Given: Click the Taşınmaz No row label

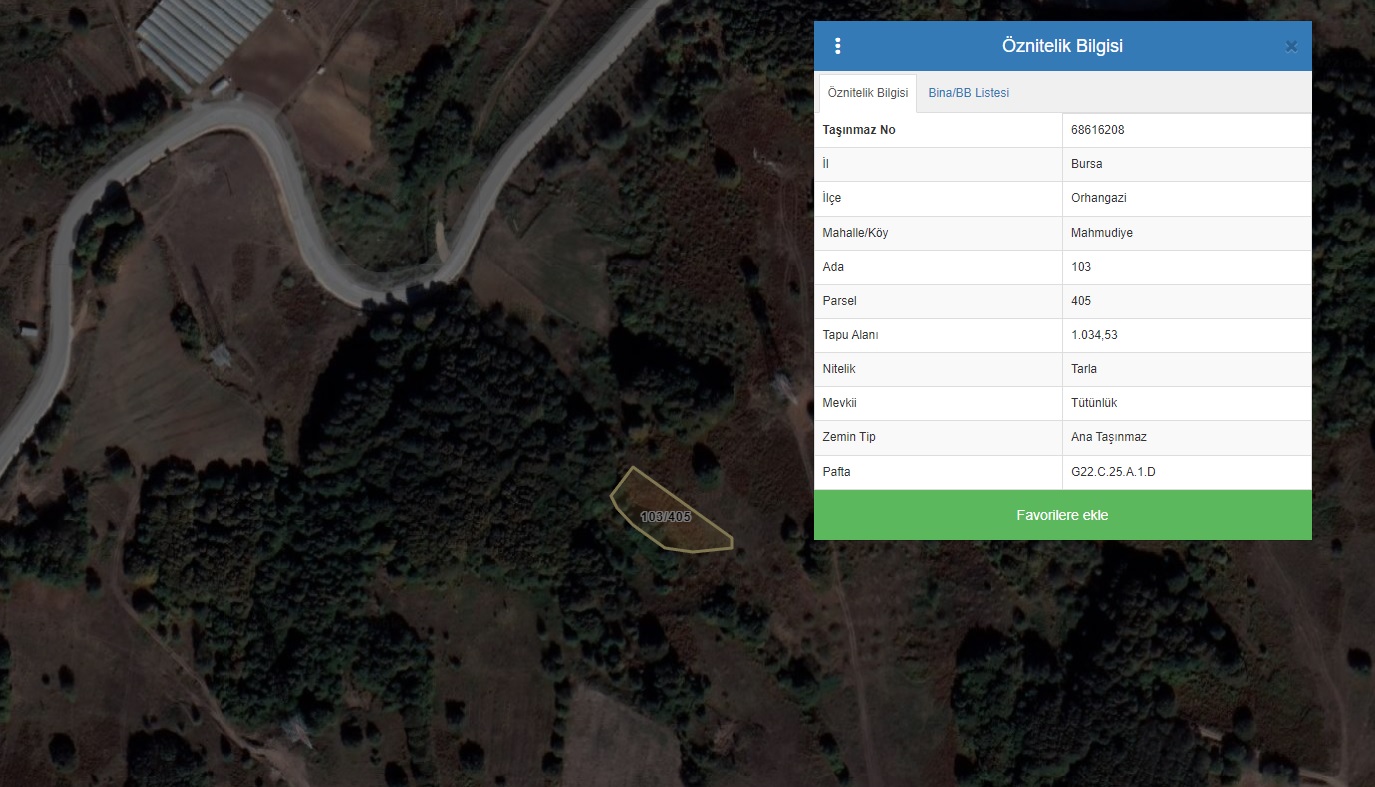Looking at the screenshot, I should click(859, 130).
